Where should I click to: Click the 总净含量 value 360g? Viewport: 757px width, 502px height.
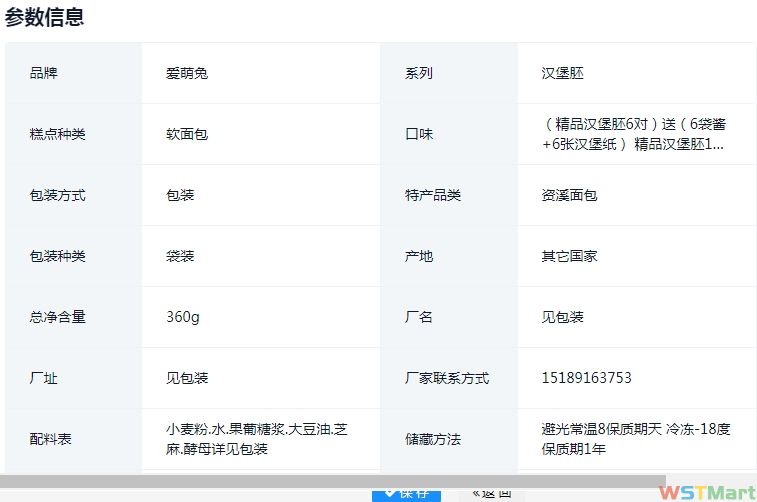tap(183, 317)
